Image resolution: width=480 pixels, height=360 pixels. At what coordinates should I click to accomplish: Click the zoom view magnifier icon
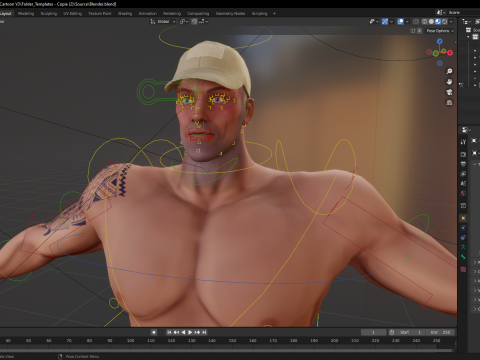(449, 71)
